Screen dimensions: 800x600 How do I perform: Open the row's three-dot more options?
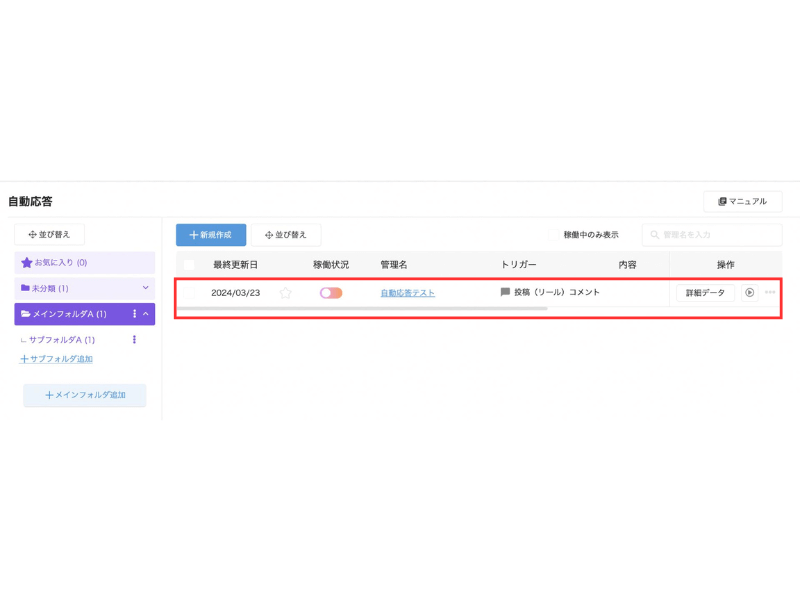point(770,292)
